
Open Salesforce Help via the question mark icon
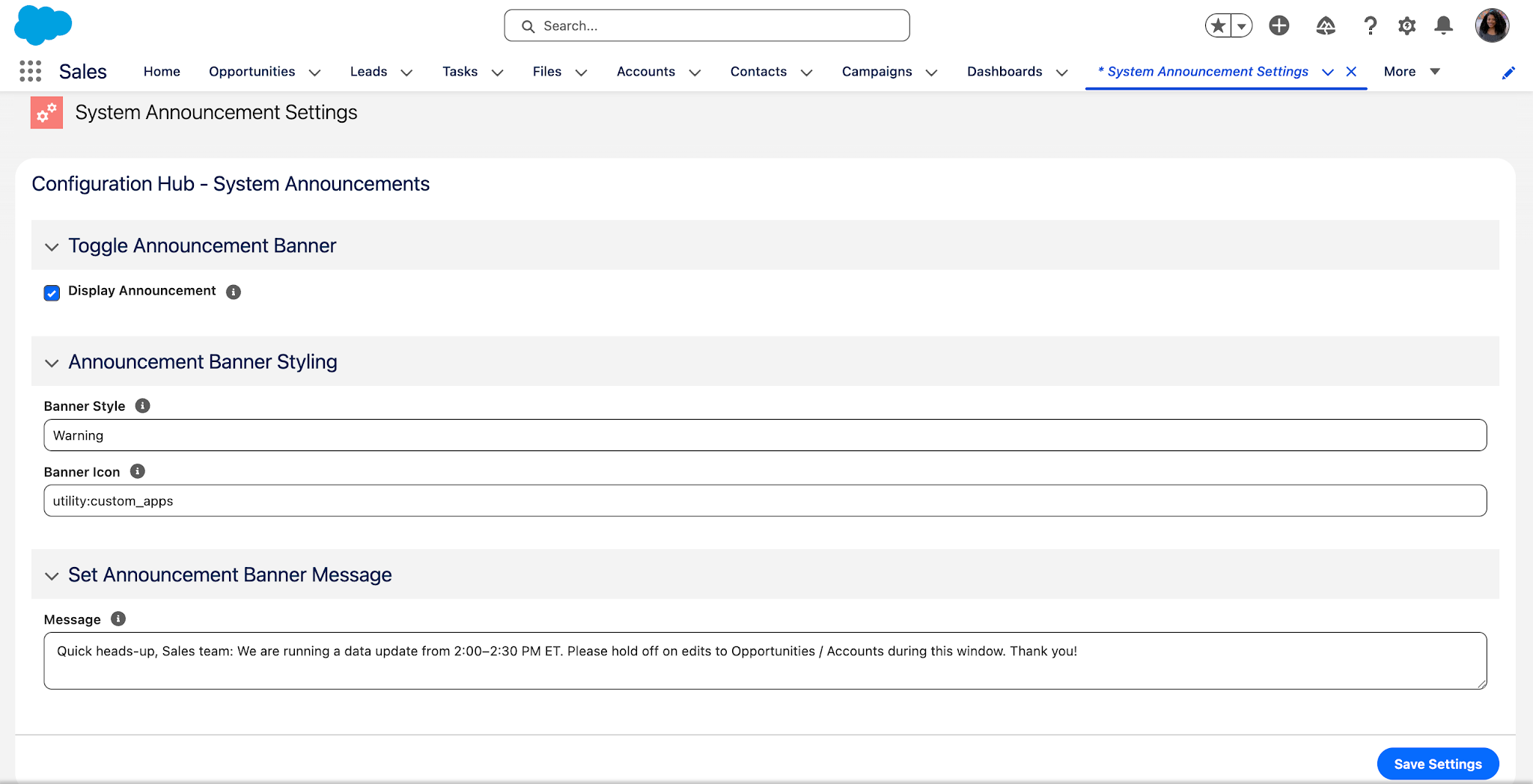click(1371, 25)
